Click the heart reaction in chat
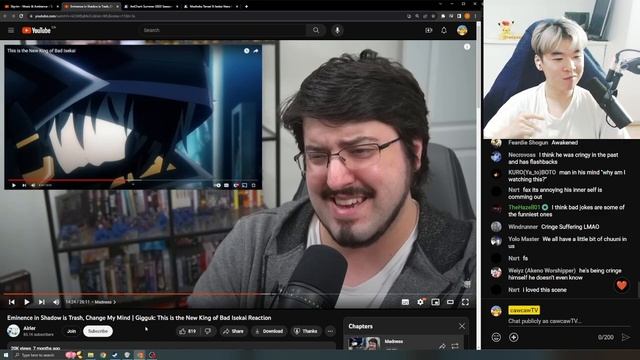This screenshot has height=360, width=640. pos(622,285)
